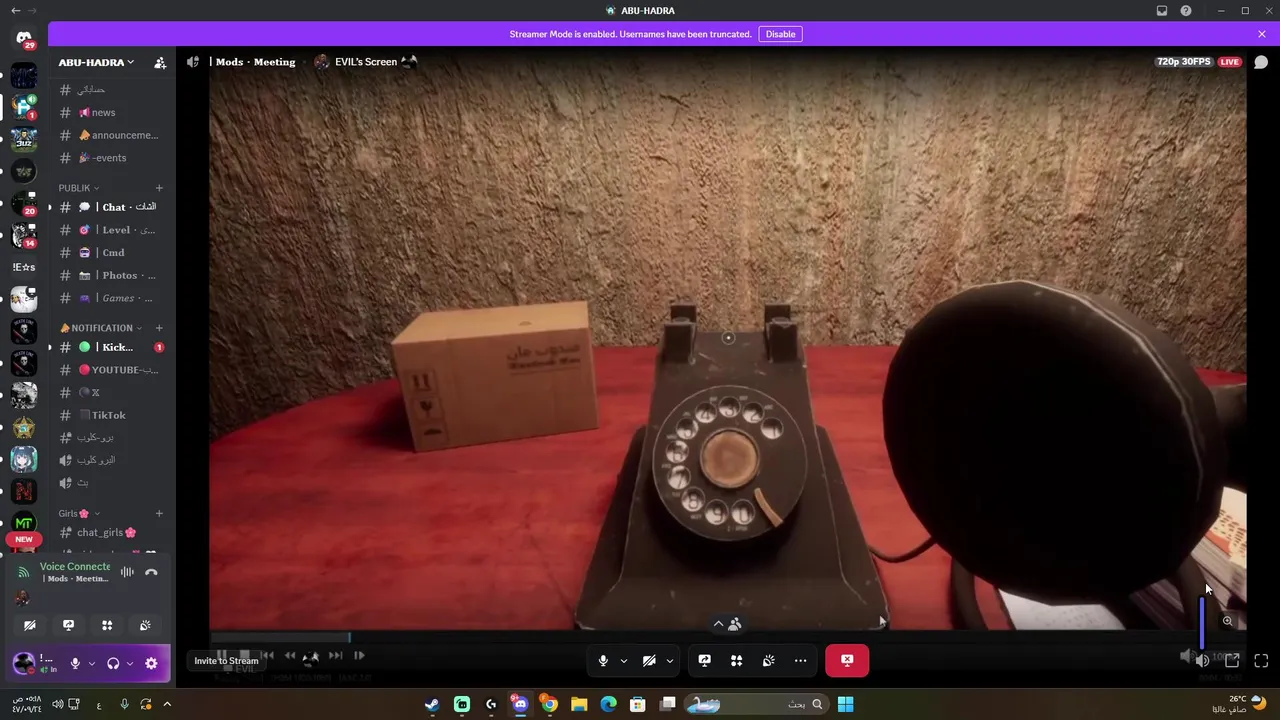
Task: Open the ABU-HADRA server menu dropdown
Action: click(x=96, y=62)
